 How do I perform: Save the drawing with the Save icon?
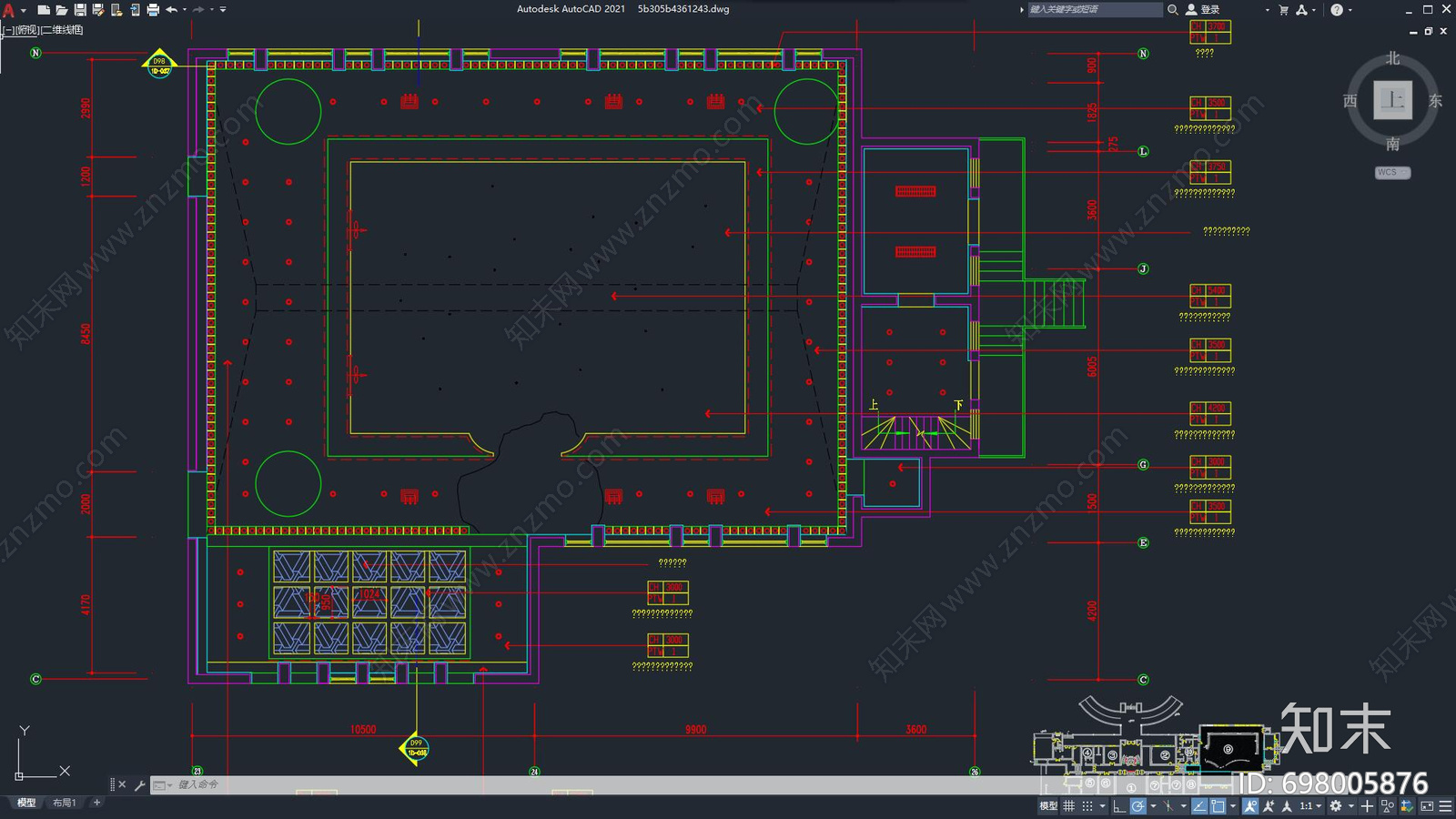pyautogui.click(x=80, y=9)
